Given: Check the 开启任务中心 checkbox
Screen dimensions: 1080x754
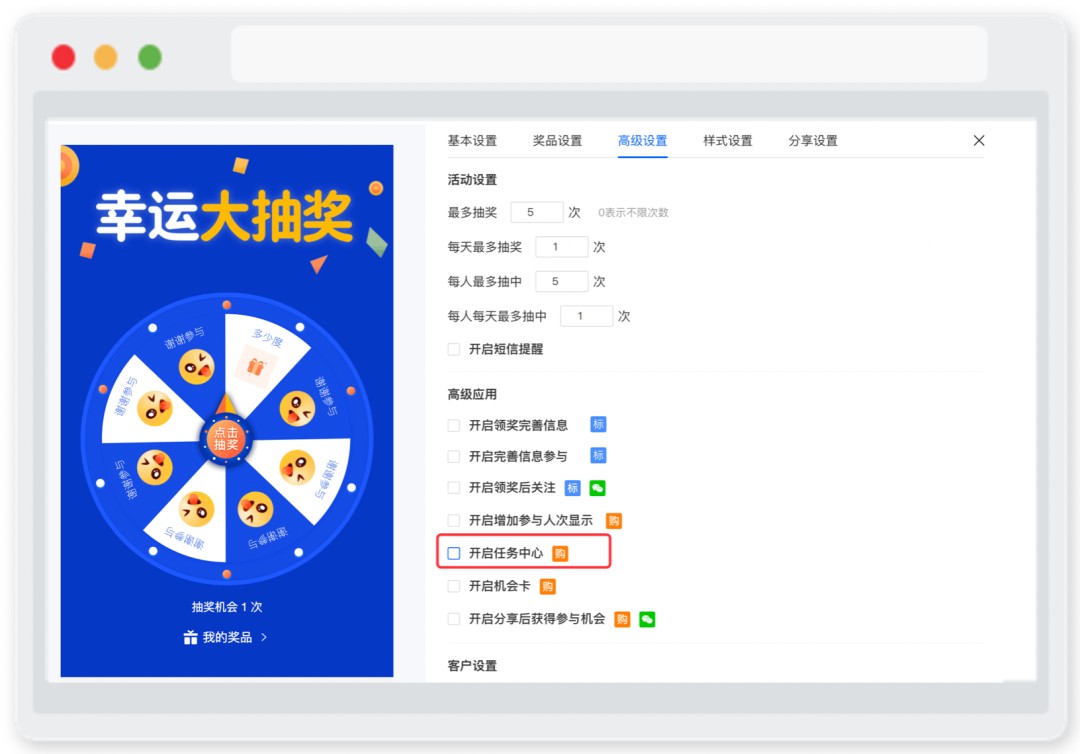Looking at the screenshot, I should pos(454,553).
